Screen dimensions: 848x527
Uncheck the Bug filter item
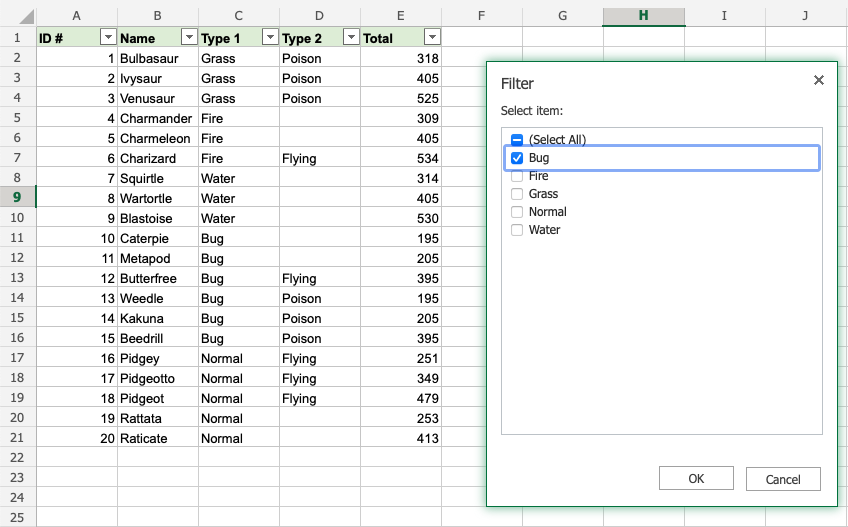517,158
